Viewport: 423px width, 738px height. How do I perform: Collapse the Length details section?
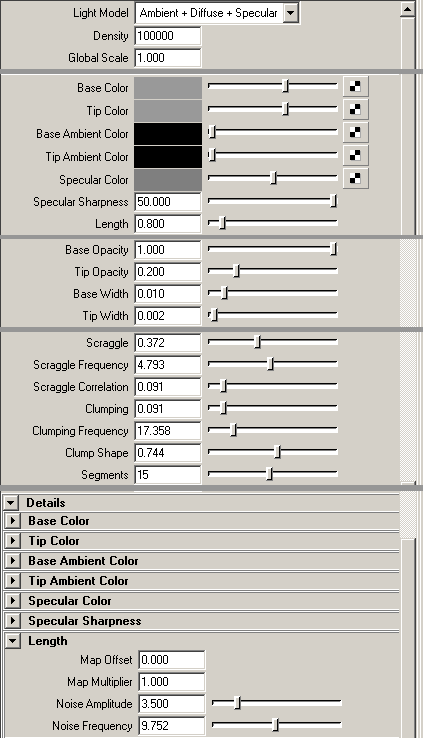pyautogui.click(x=12, y=641)
